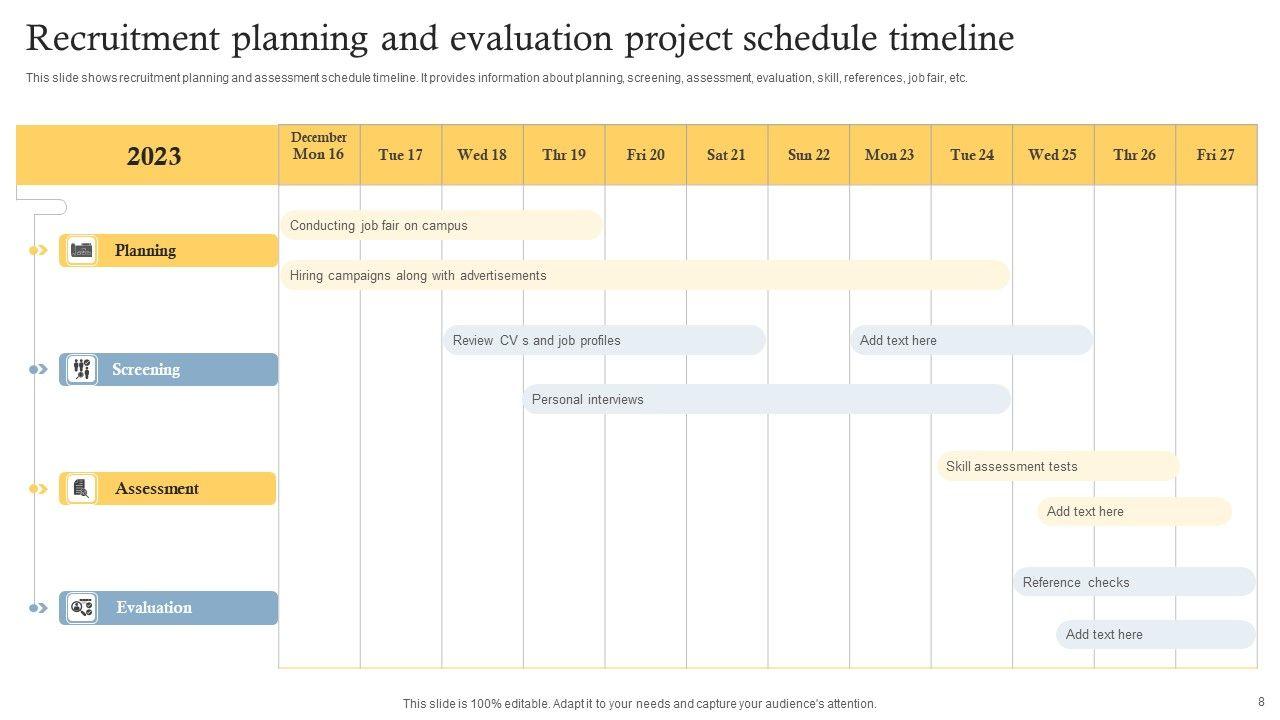Click the blue arrow marker beside Screening

click(x=39, y=370)
